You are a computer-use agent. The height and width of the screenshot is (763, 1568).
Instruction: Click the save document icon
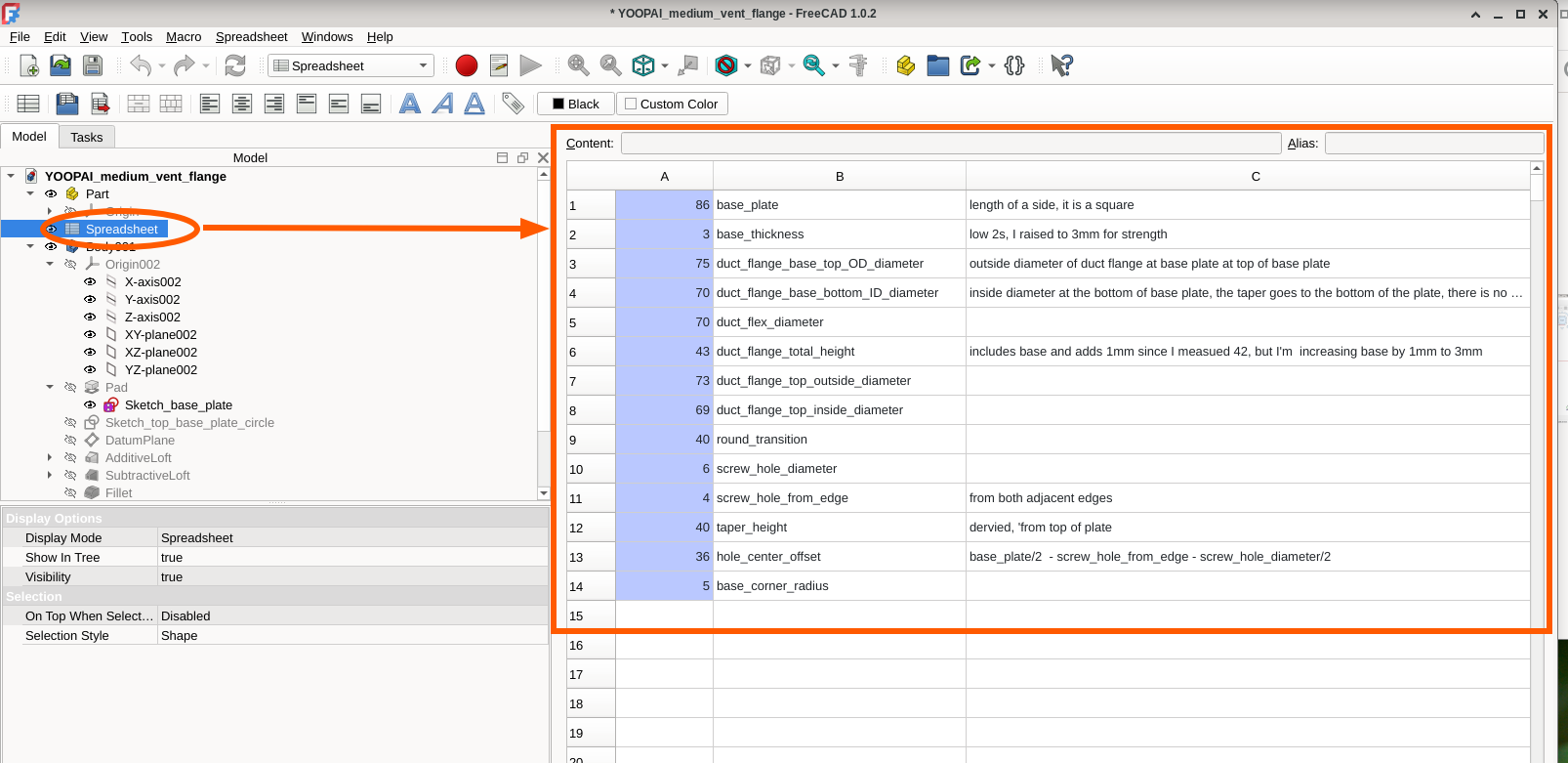93,65
